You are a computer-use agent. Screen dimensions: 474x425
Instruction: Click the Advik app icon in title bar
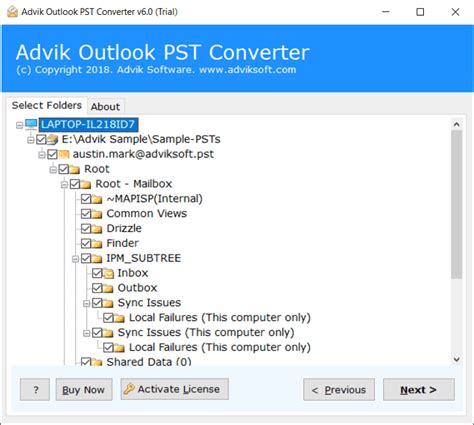pyautogui.click(x=12, y=12)
